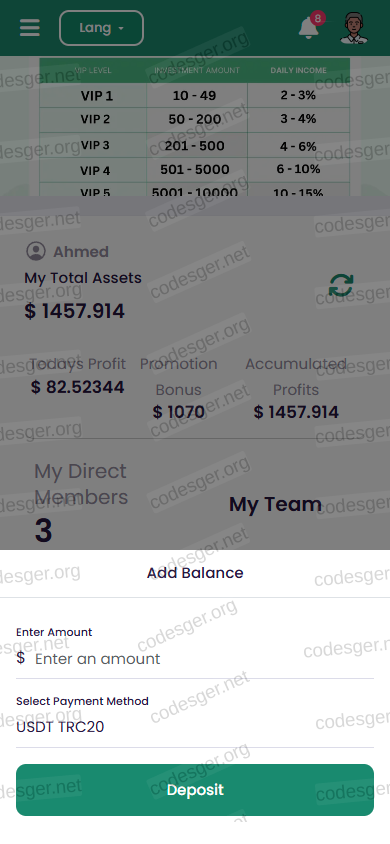Open the user avatar profile icon
Image resolution: width=390 pixels, height=844 pixels.
pyautogui.click(x=354, y=28)
